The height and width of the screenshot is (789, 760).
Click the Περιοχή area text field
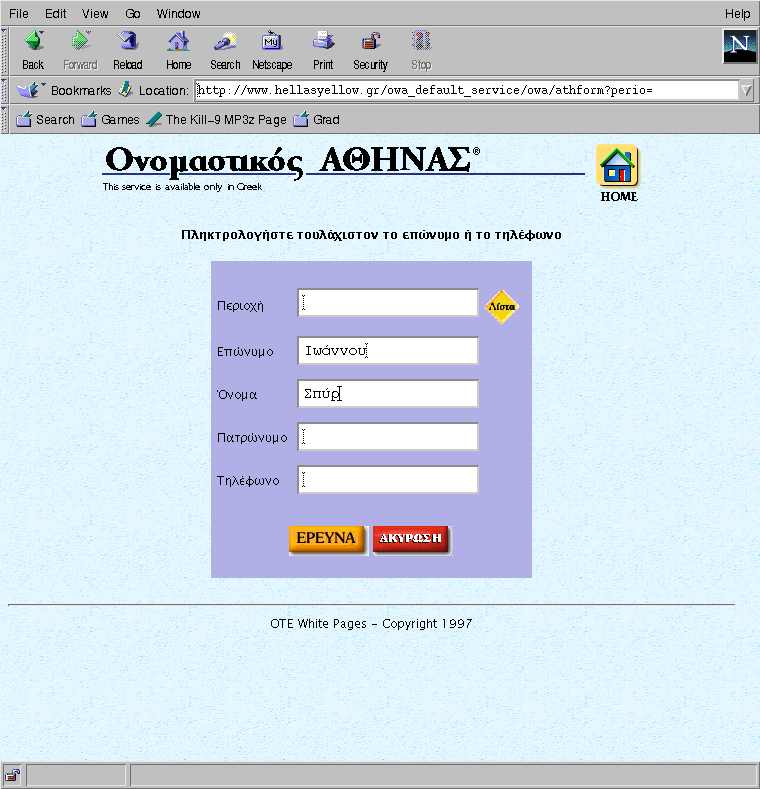(x=388, y=302)
